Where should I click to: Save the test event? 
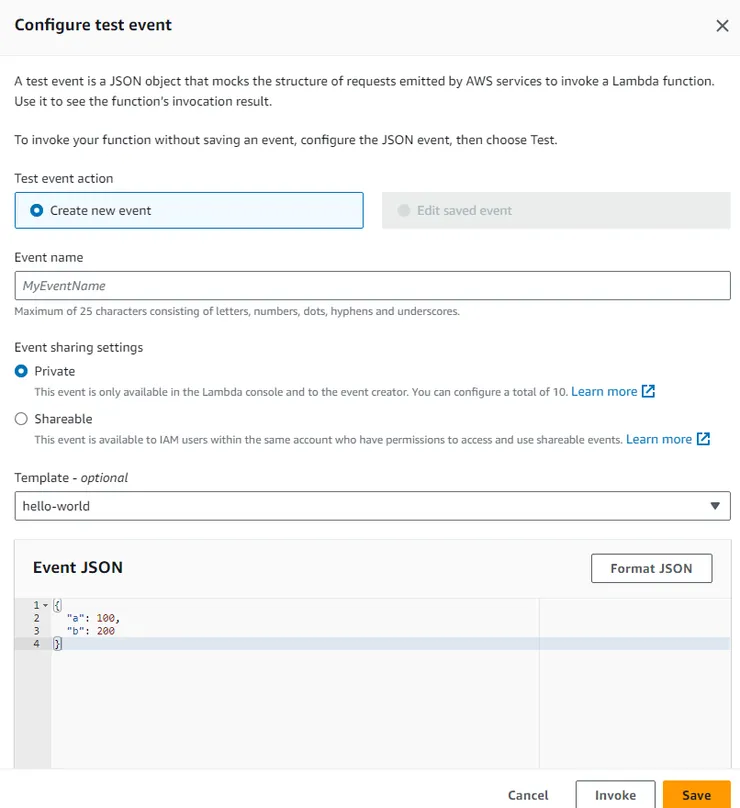696,795
